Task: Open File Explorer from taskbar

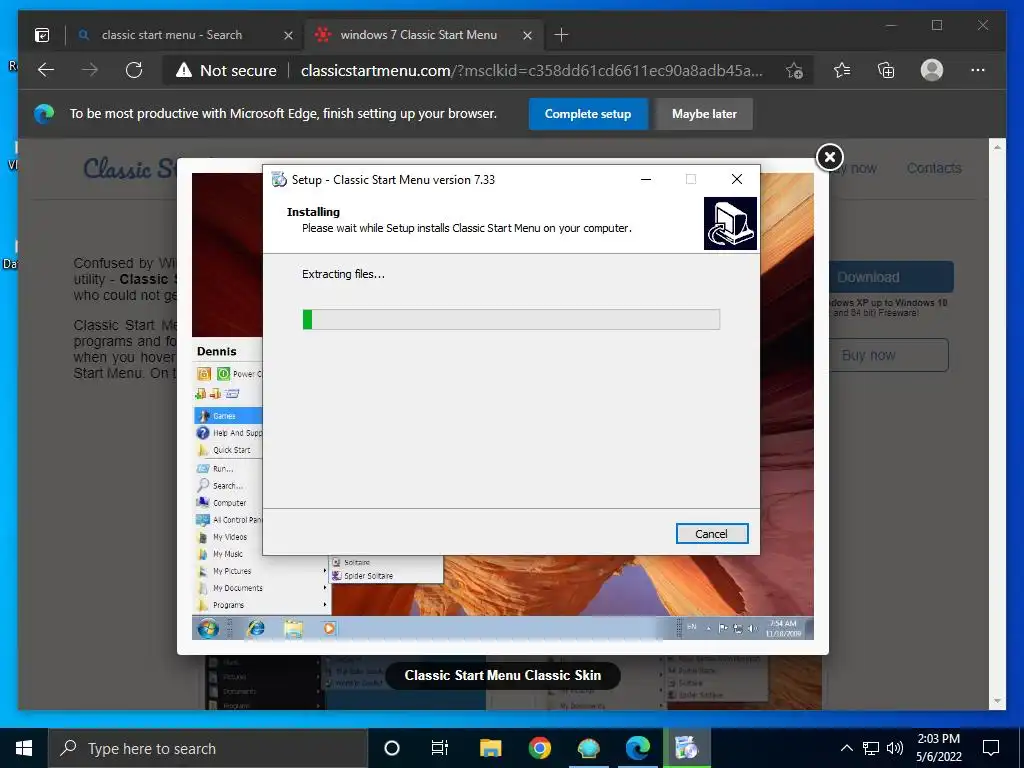Action: coord(490,748)
